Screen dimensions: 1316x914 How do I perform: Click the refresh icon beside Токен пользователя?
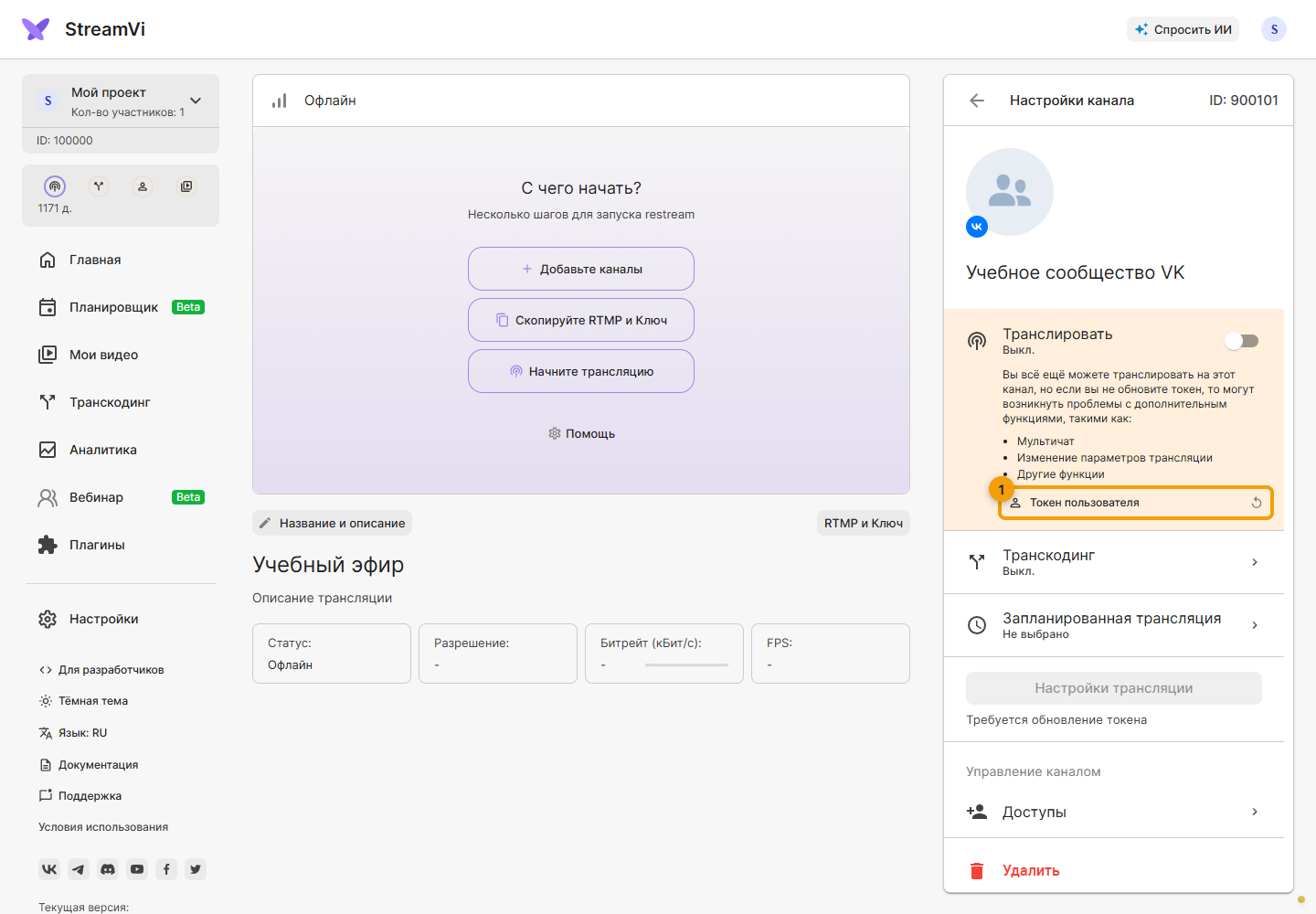(1257, 503)
